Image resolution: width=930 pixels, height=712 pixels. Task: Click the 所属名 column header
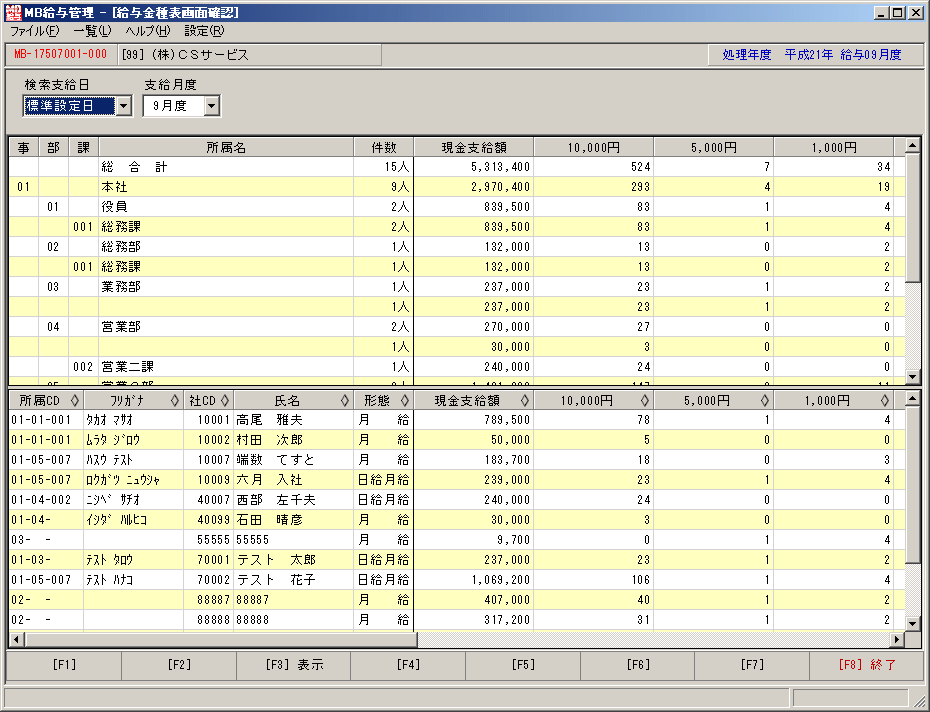[226, 147]
